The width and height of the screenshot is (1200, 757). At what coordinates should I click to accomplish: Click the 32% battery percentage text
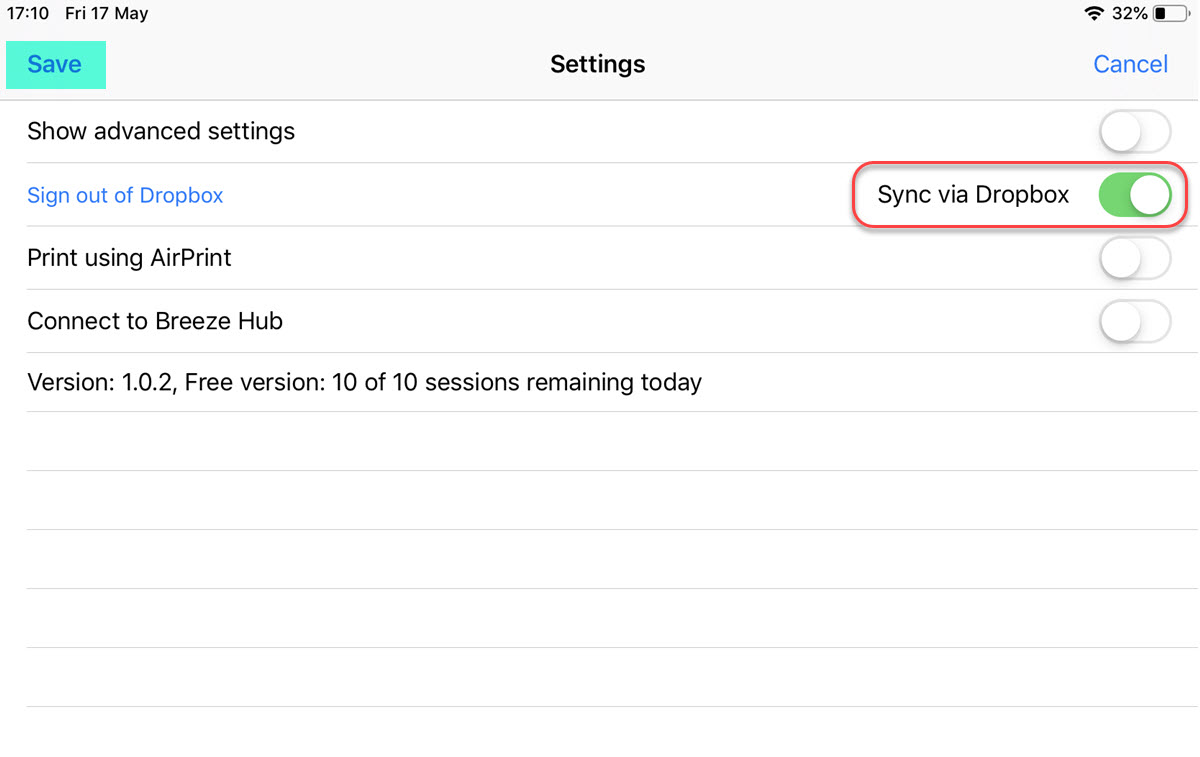1129,14
